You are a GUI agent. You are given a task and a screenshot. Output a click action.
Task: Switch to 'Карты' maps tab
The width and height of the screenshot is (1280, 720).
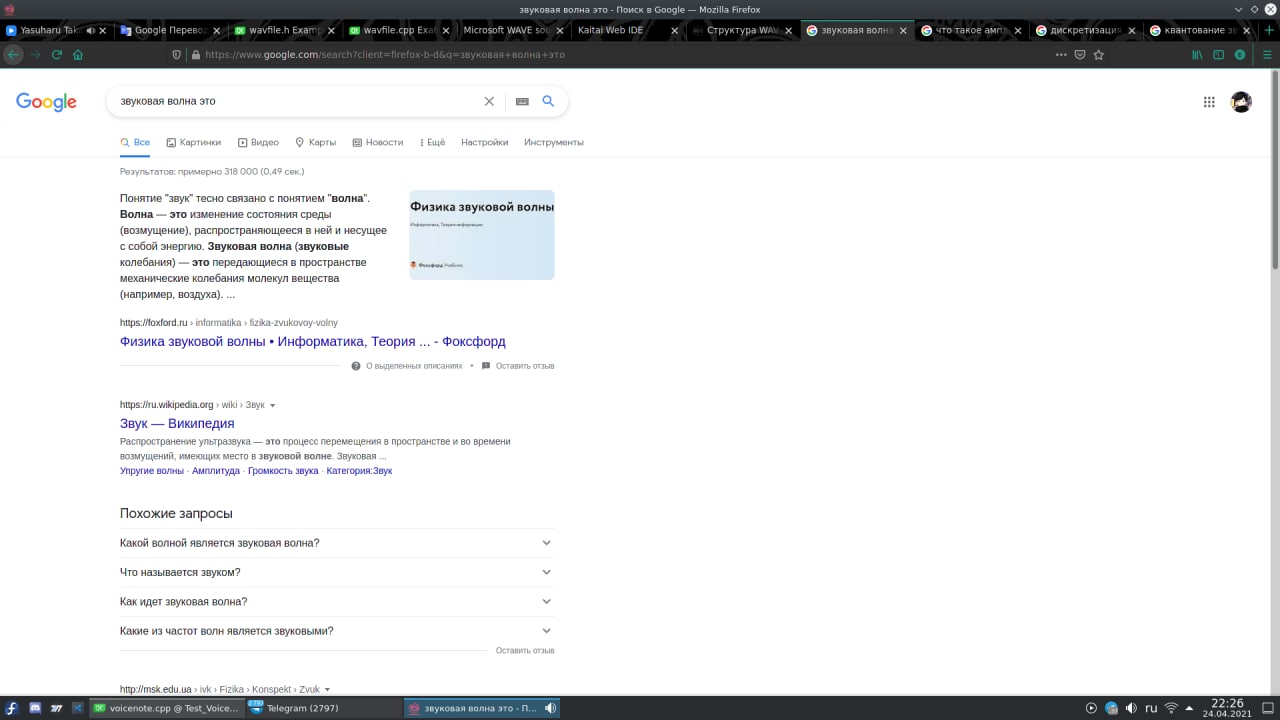click(x=316, y=142)
